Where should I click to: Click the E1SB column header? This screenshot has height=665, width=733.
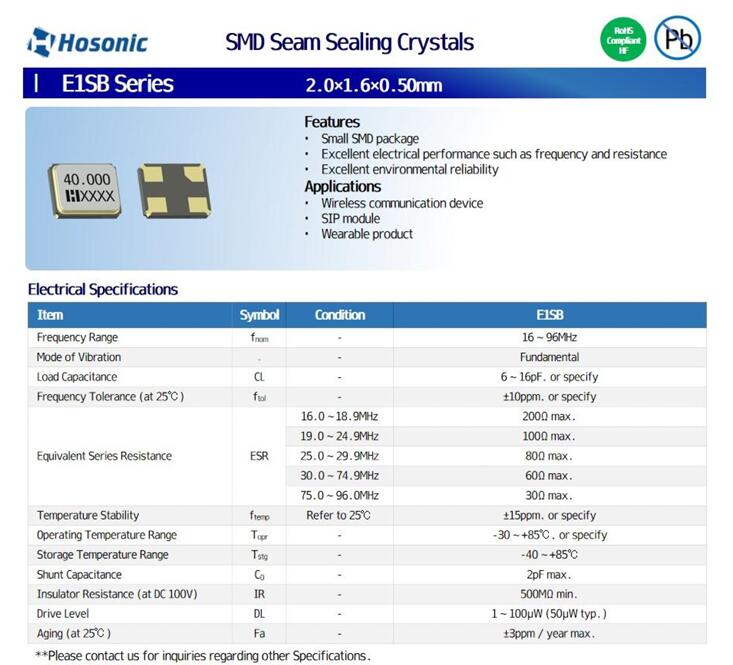tap(550, 315)
